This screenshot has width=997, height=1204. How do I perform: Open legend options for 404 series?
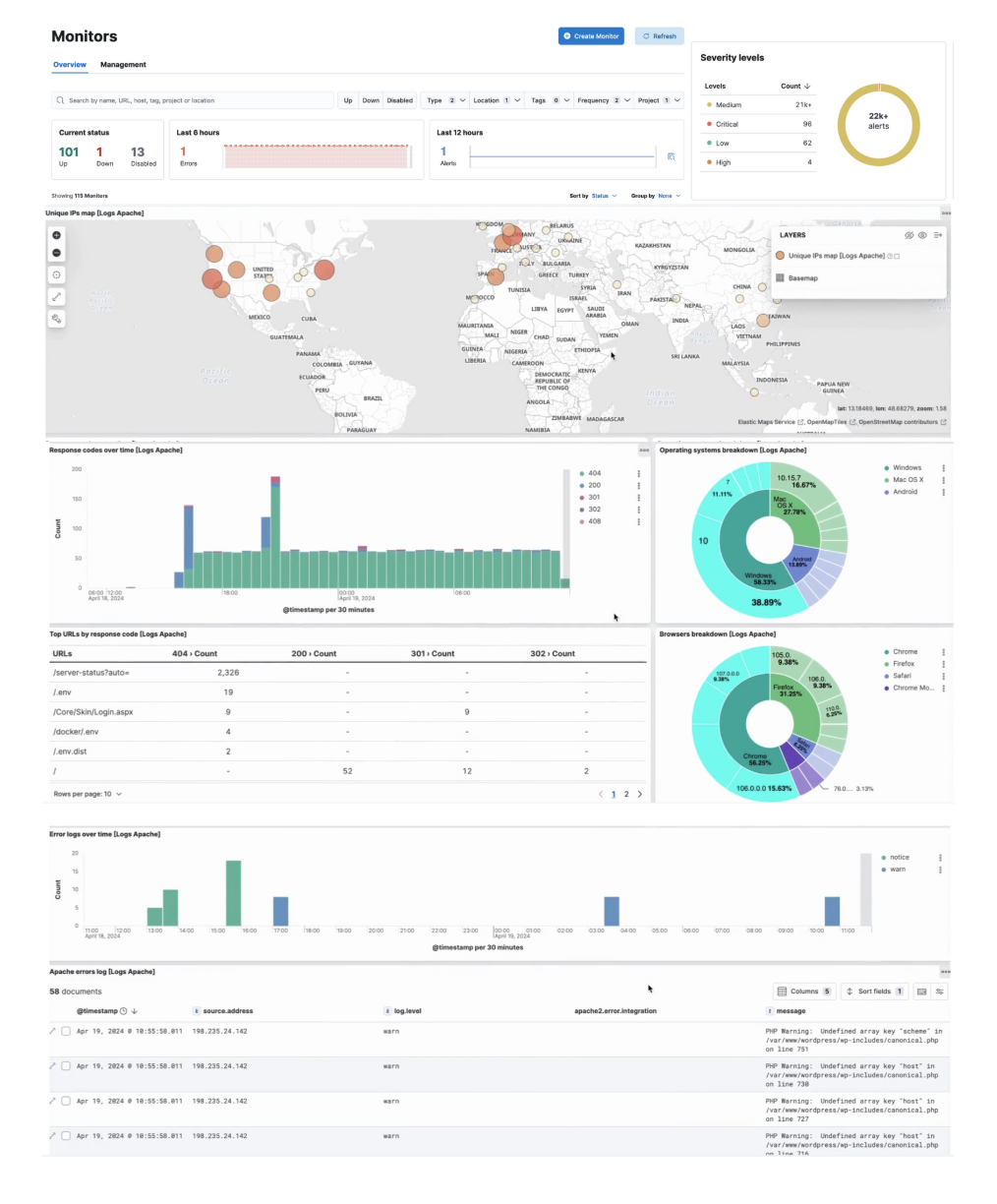pyautogui.click(x=639, y=473)
